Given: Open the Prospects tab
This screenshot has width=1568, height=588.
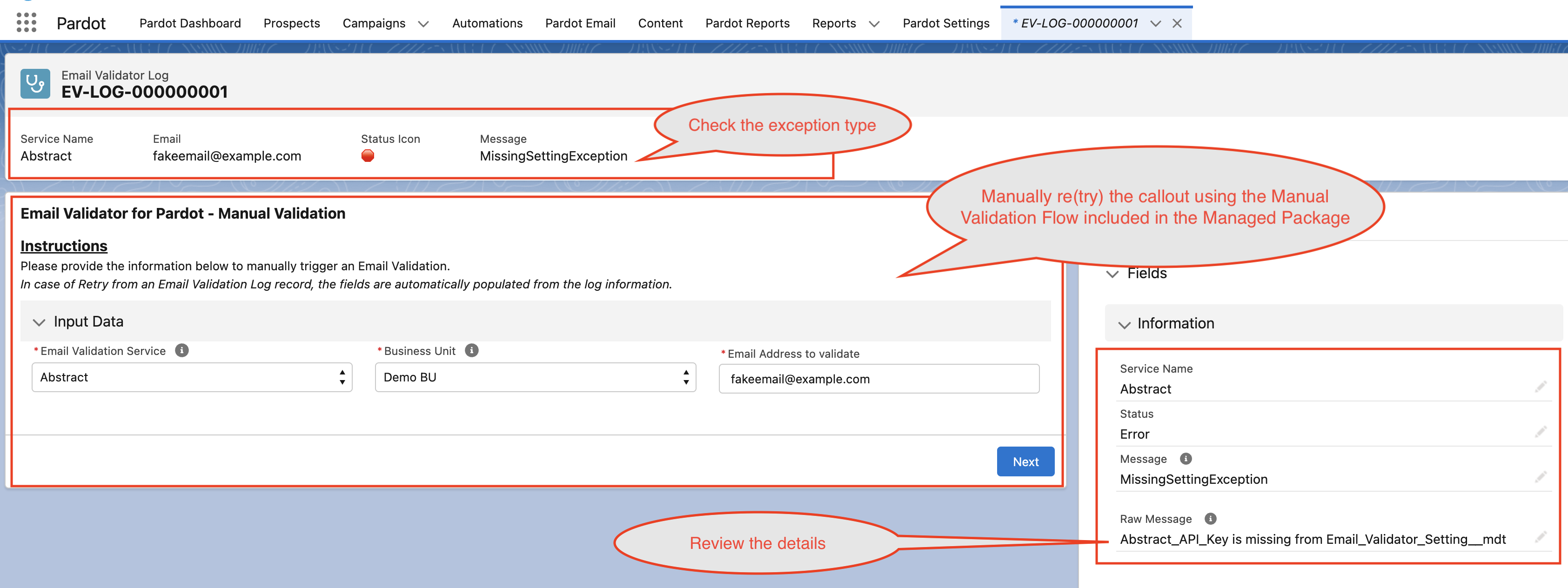Looking at the screenshot, I should pos(292,23).
